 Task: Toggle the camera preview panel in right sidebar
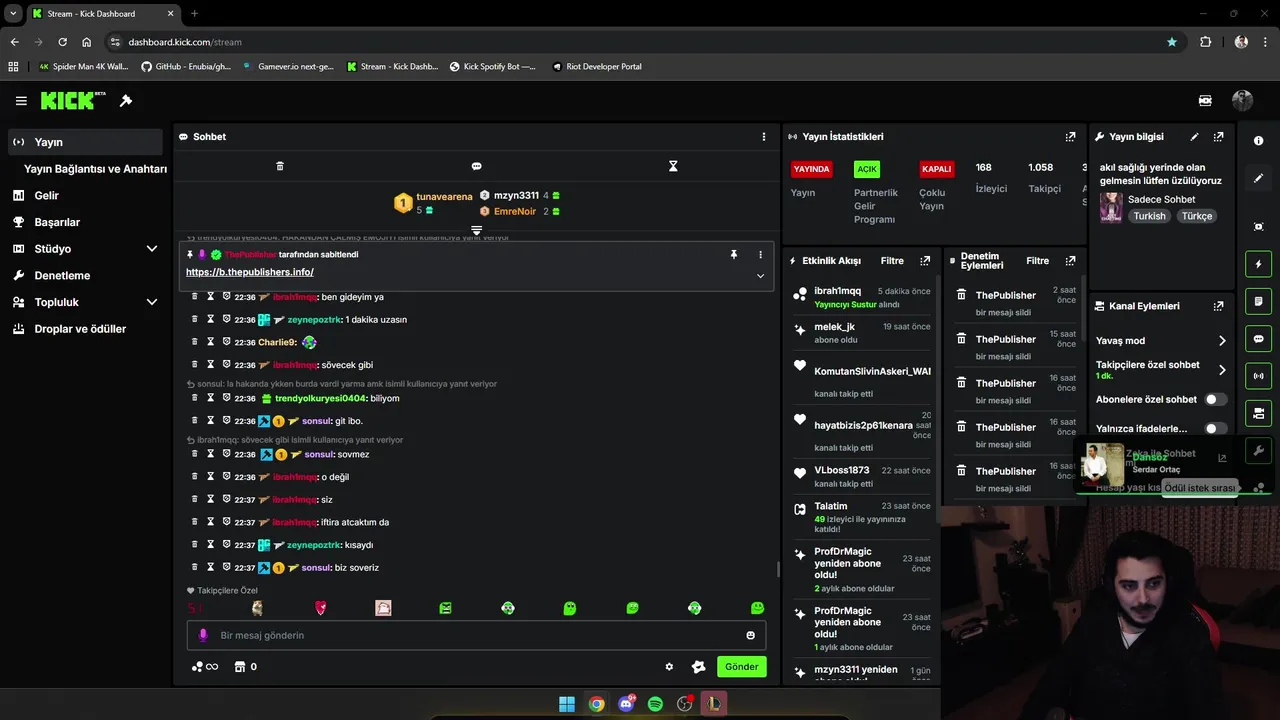[1258, 413]
